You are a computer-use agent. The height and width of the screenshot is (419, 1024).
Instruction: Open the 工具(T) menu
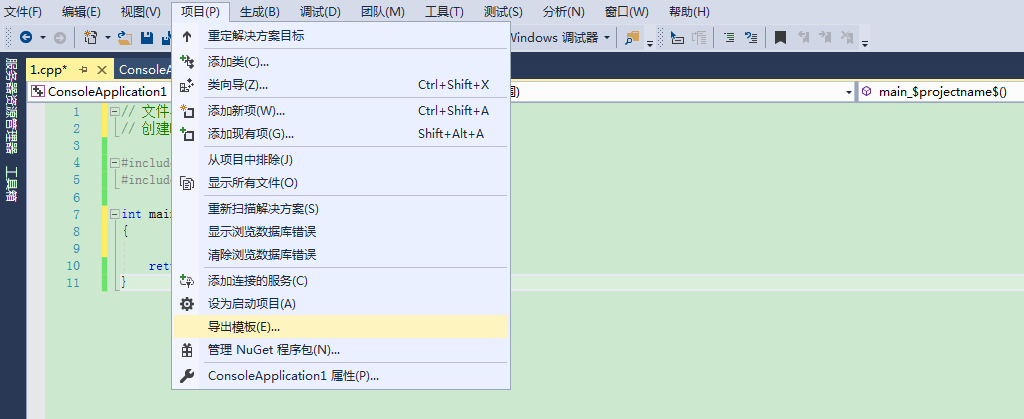444,12
